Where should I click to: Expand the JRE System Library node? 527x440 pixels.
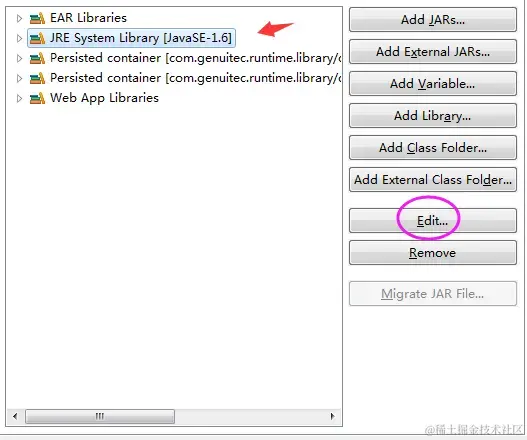click(19, 38)
